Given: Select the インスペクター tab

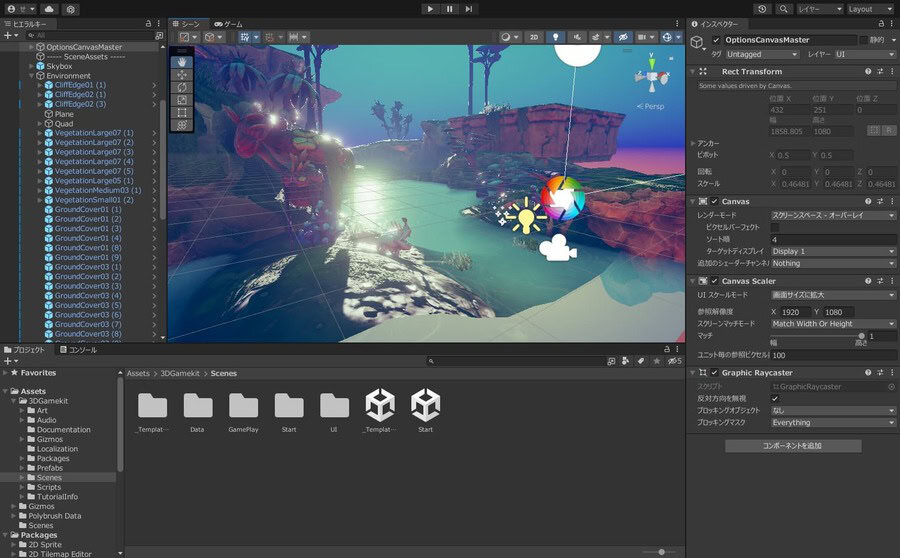Looking at the screenshot, I should [715, 24].
